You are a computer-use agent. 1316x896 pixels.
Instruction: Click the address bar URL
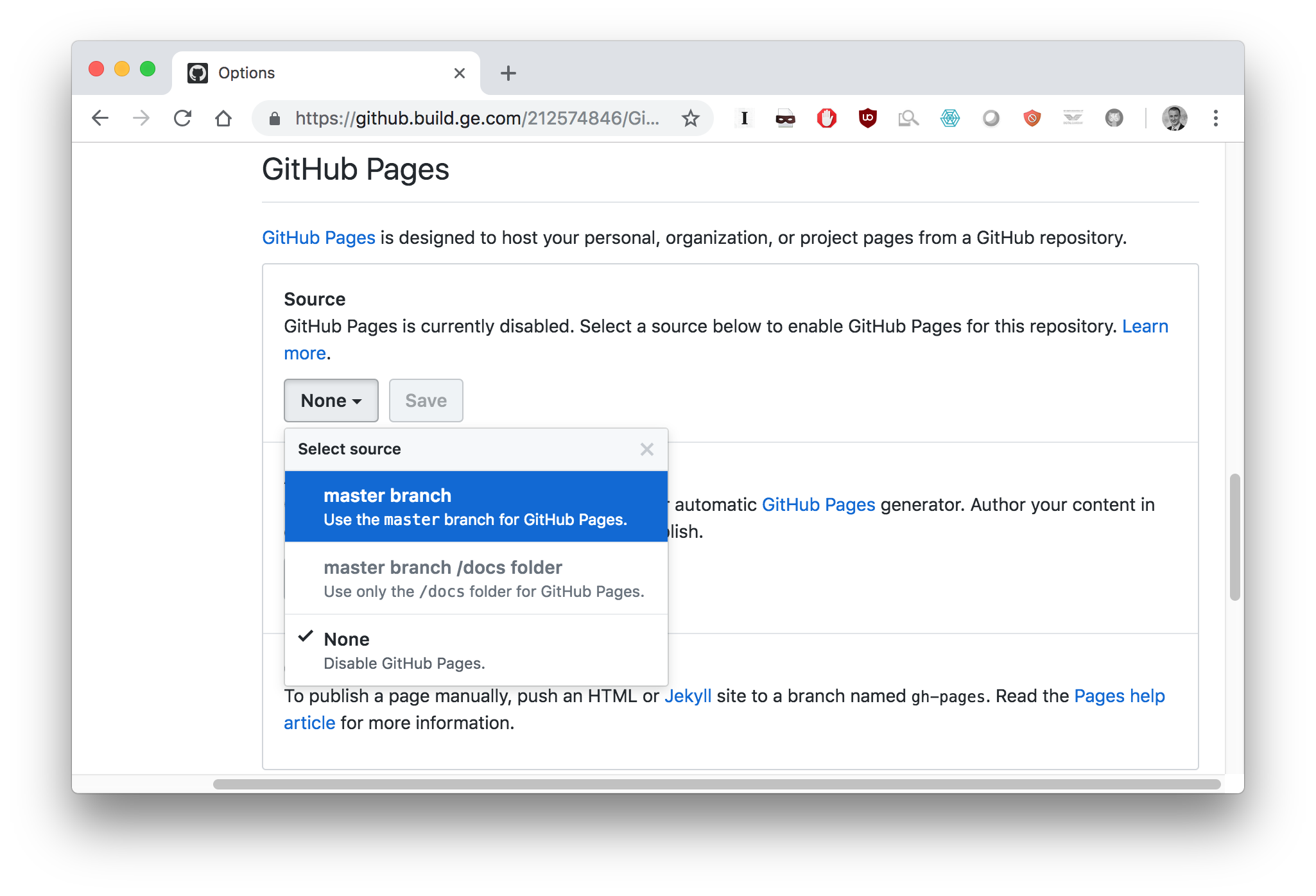click(477, 118)
